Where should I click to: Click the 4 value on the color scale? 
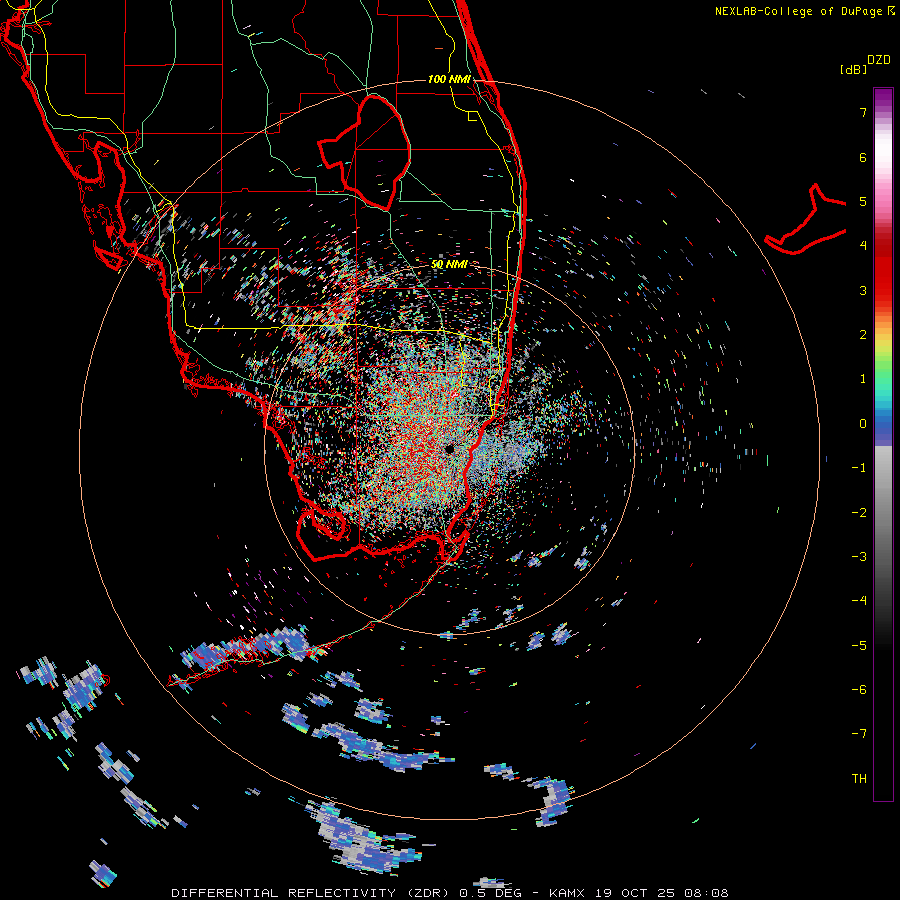863,246
